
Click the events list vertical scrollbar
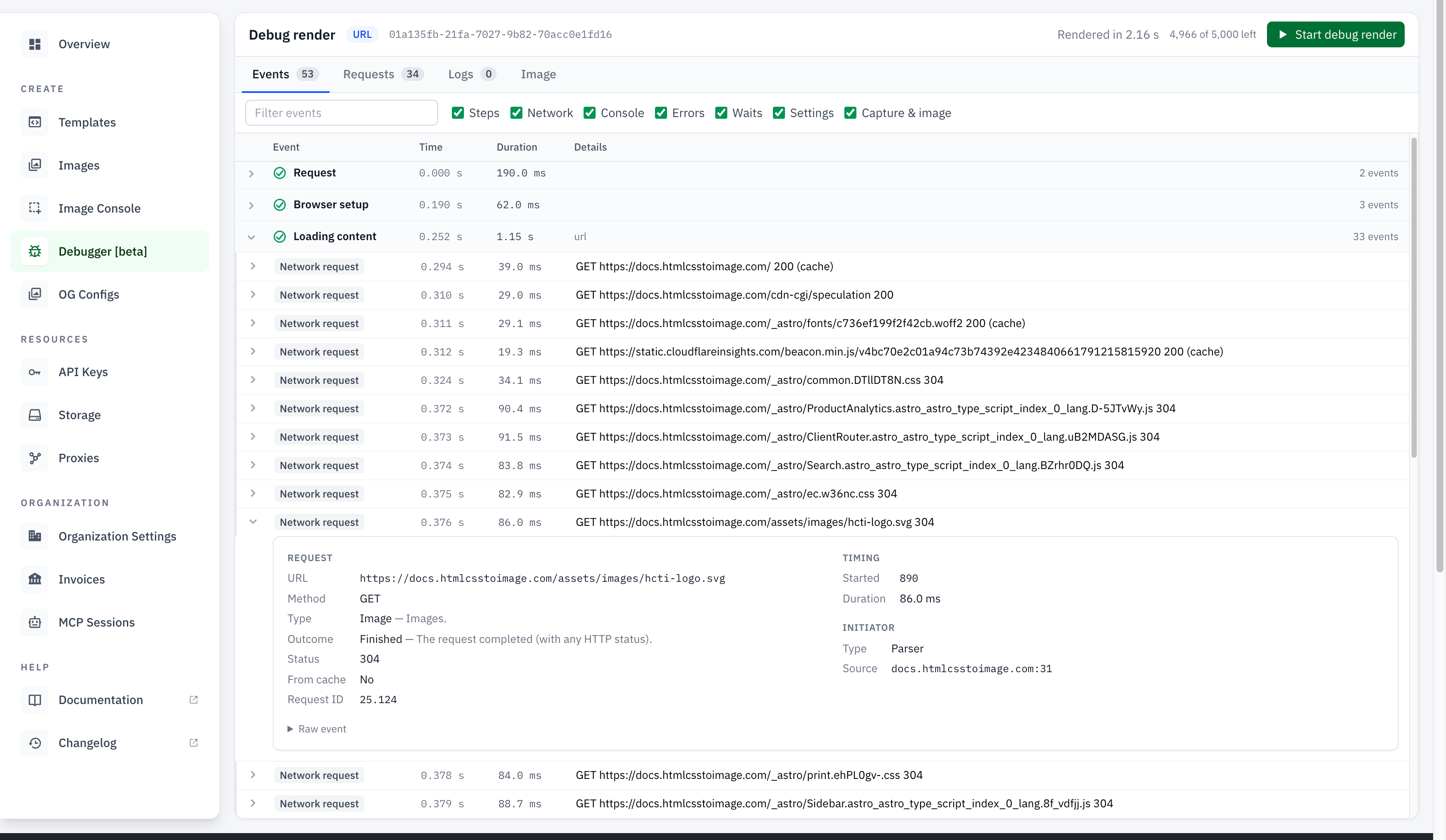(1414, 298)
